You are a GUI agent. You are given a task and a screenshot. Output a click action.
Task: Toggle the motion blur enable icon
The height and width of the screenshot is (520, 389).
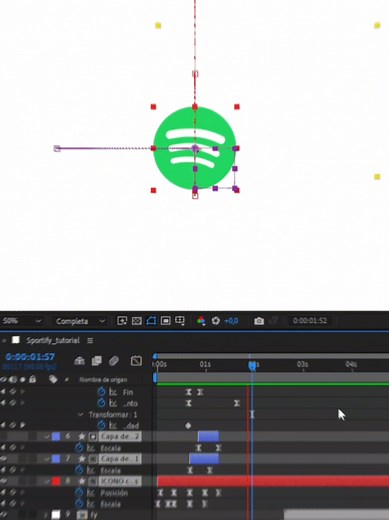(114, 361)
